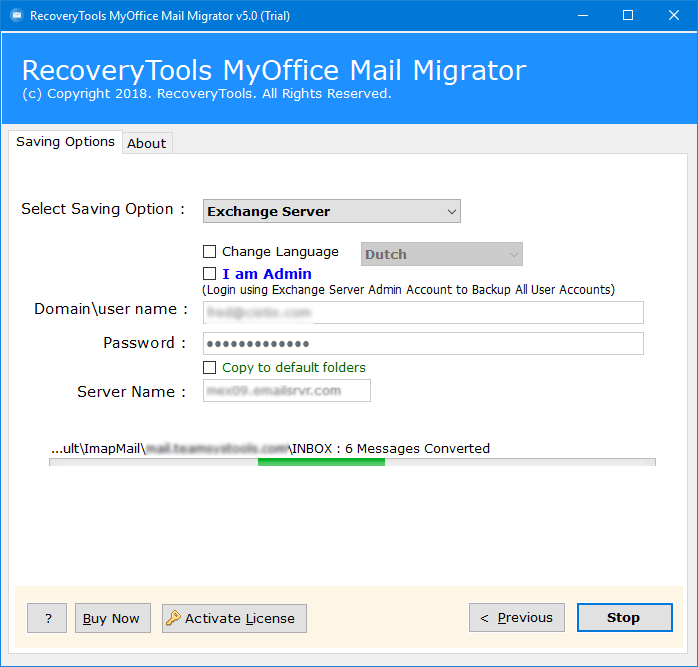Maximize the Mail Migrator window
Image resolution: width=698 pixels, height=667 pixels.
(628, 16)
